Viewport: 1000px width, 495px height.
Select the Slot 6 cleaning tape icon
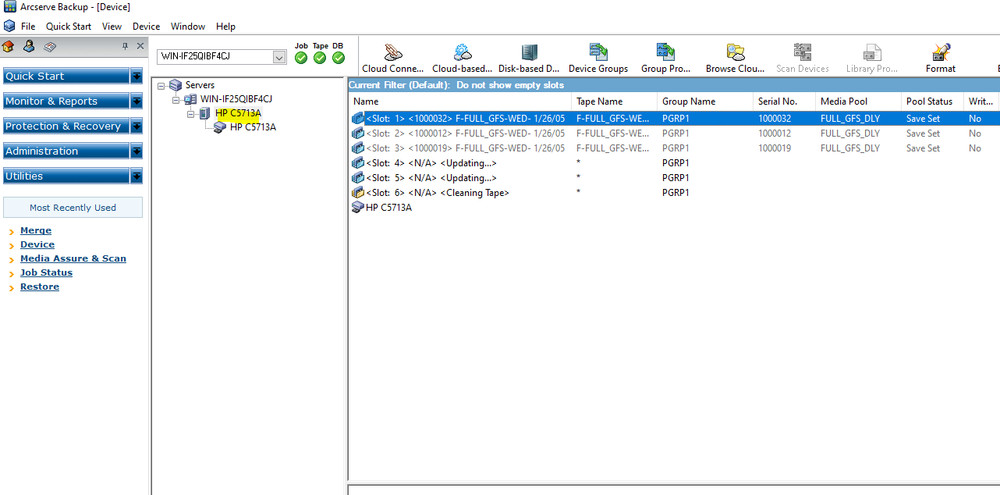(358, 192)
